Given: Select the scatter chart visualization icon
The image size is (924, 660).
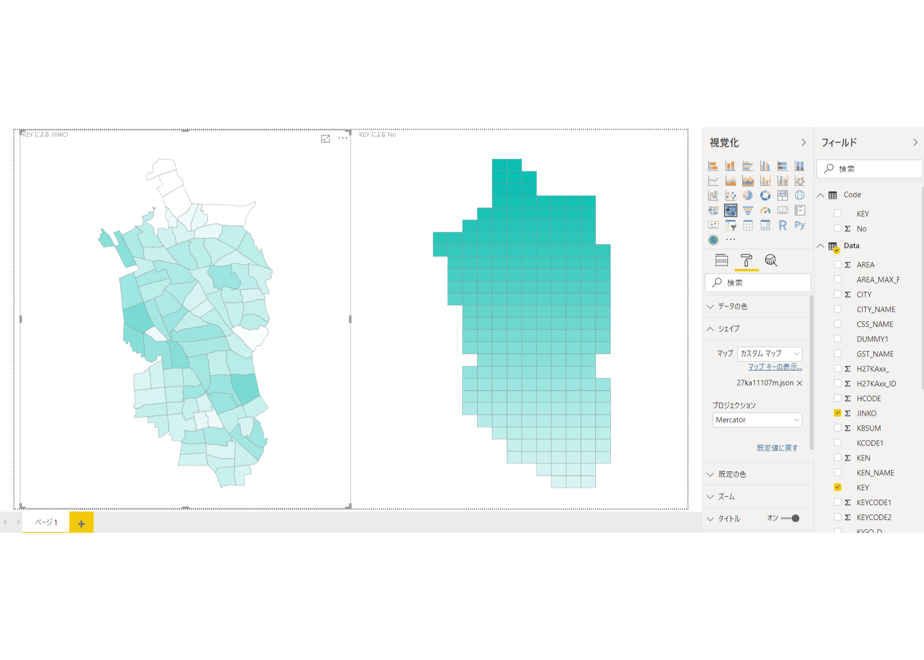Looking at the screenshot, I should coord(731,196).
